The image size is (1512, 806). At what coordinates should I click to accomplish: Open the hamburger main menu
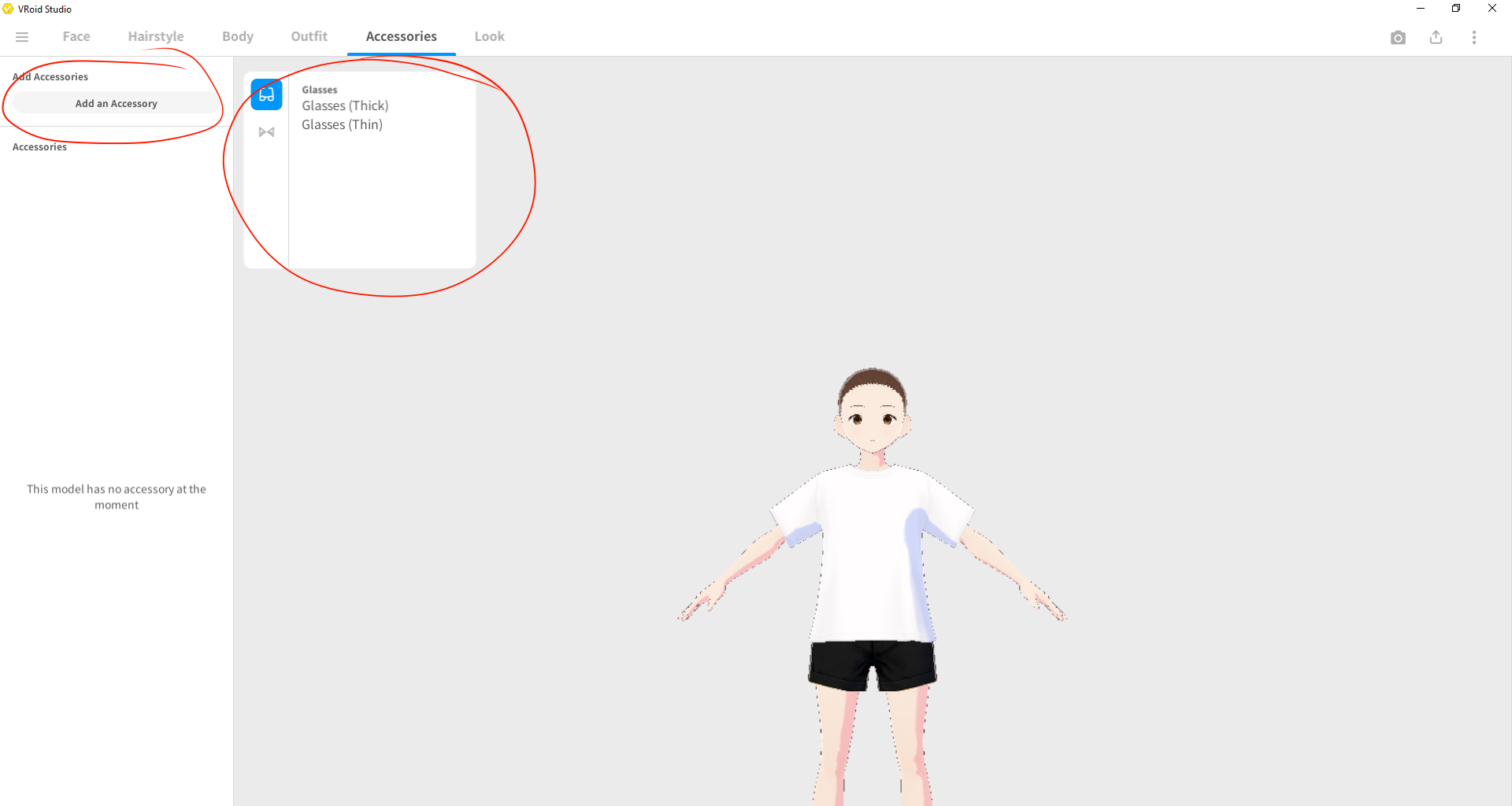[22, 37]
